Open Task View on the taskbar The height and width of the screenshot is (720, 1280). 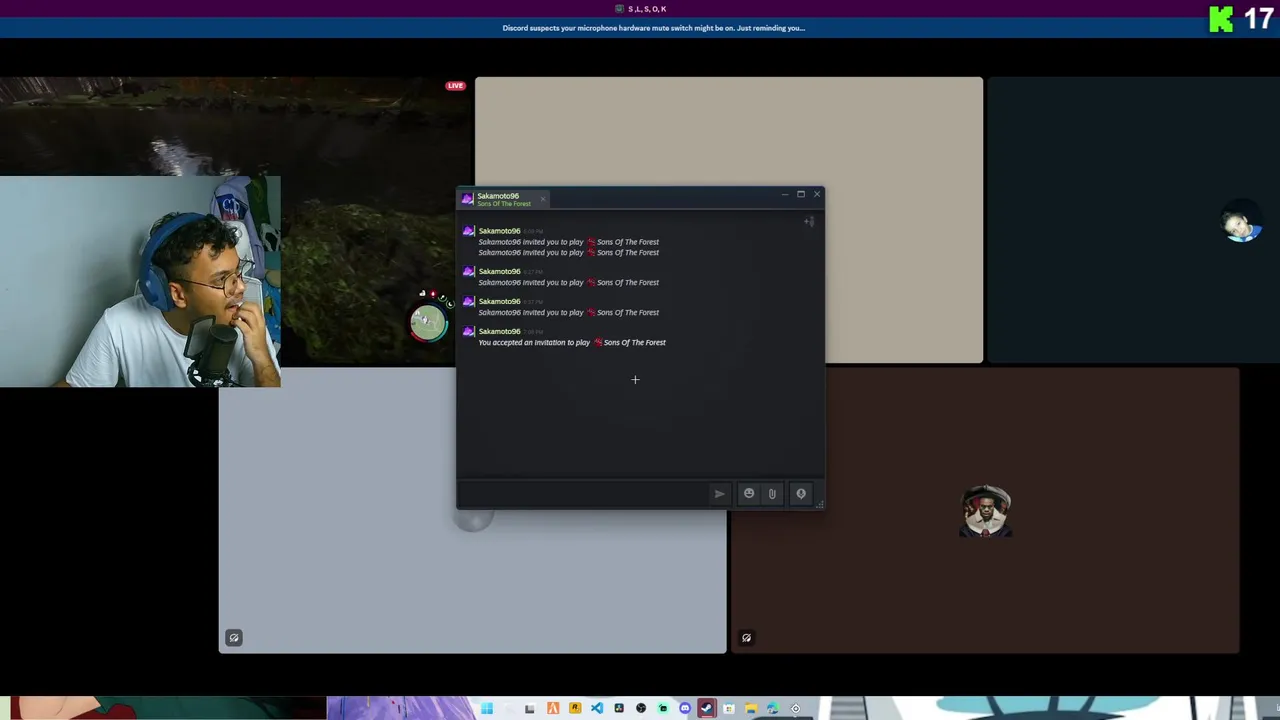529,709
